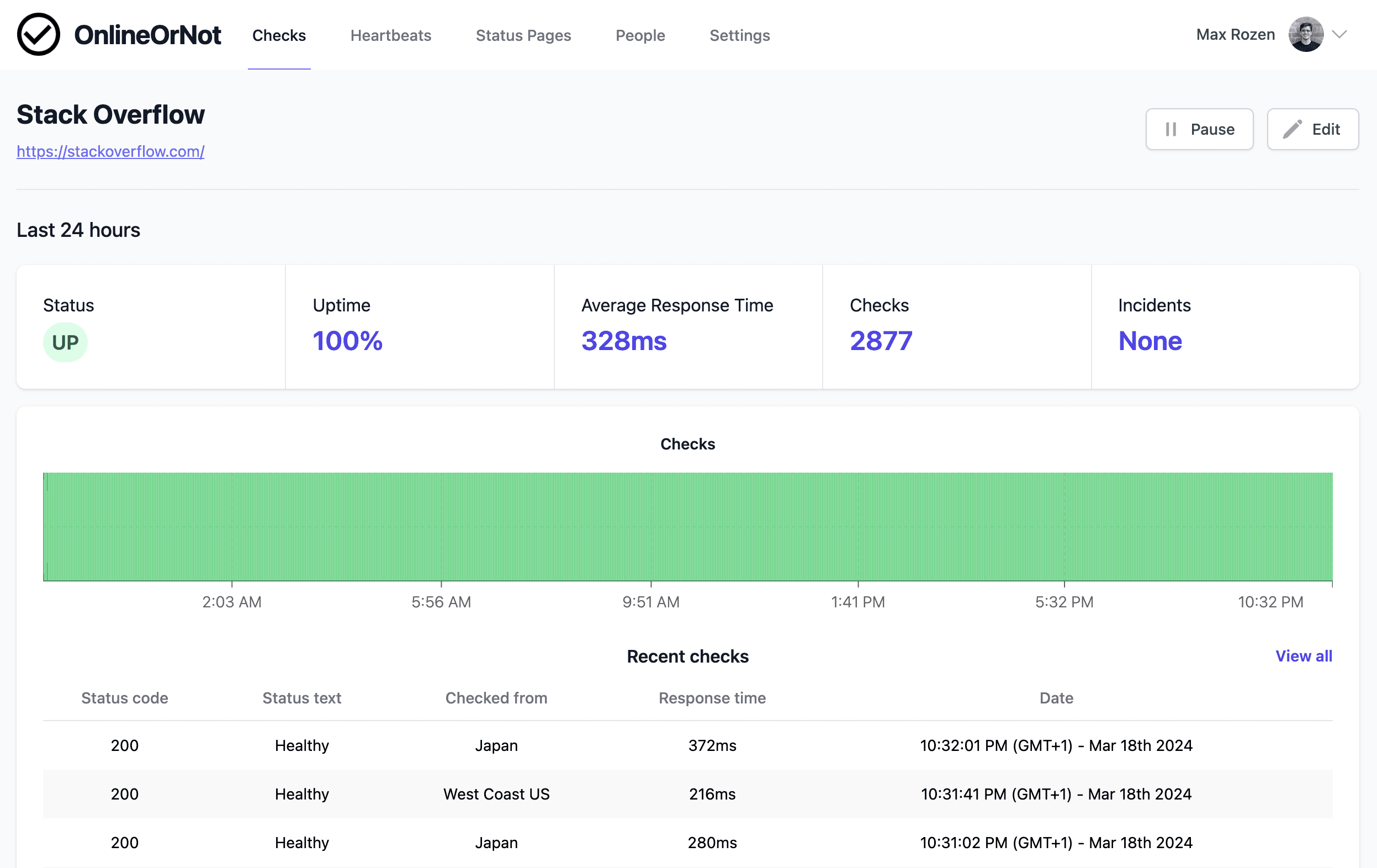Click the Recent checks heading
The image size is (1377, 868).
(687, 656)
